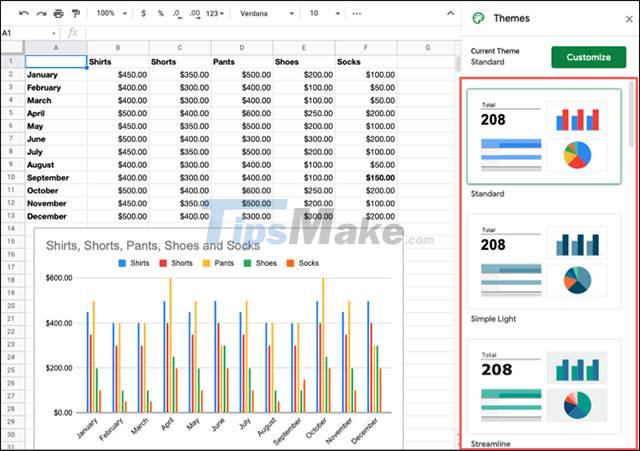Click the chart title text
The width and height of the screenshot is (640, 451).
pos(153,246)
